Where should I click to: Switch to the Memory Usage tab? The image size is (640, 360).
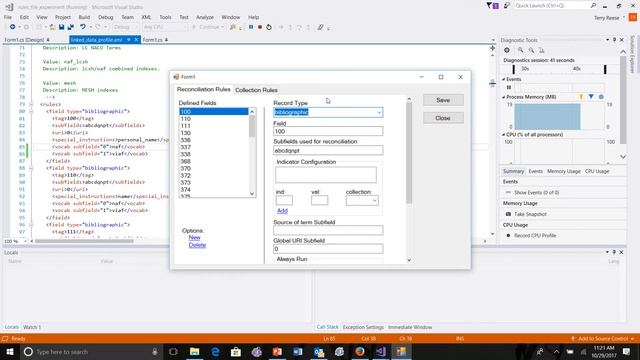click(x=564, y=171)
